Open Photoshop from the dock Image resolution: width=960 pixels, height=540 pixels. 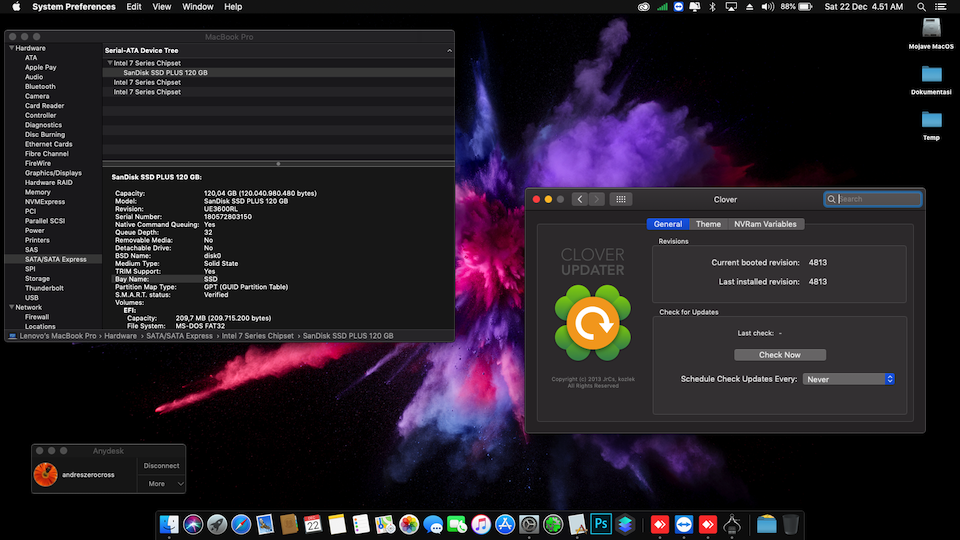tap(601, 525)
